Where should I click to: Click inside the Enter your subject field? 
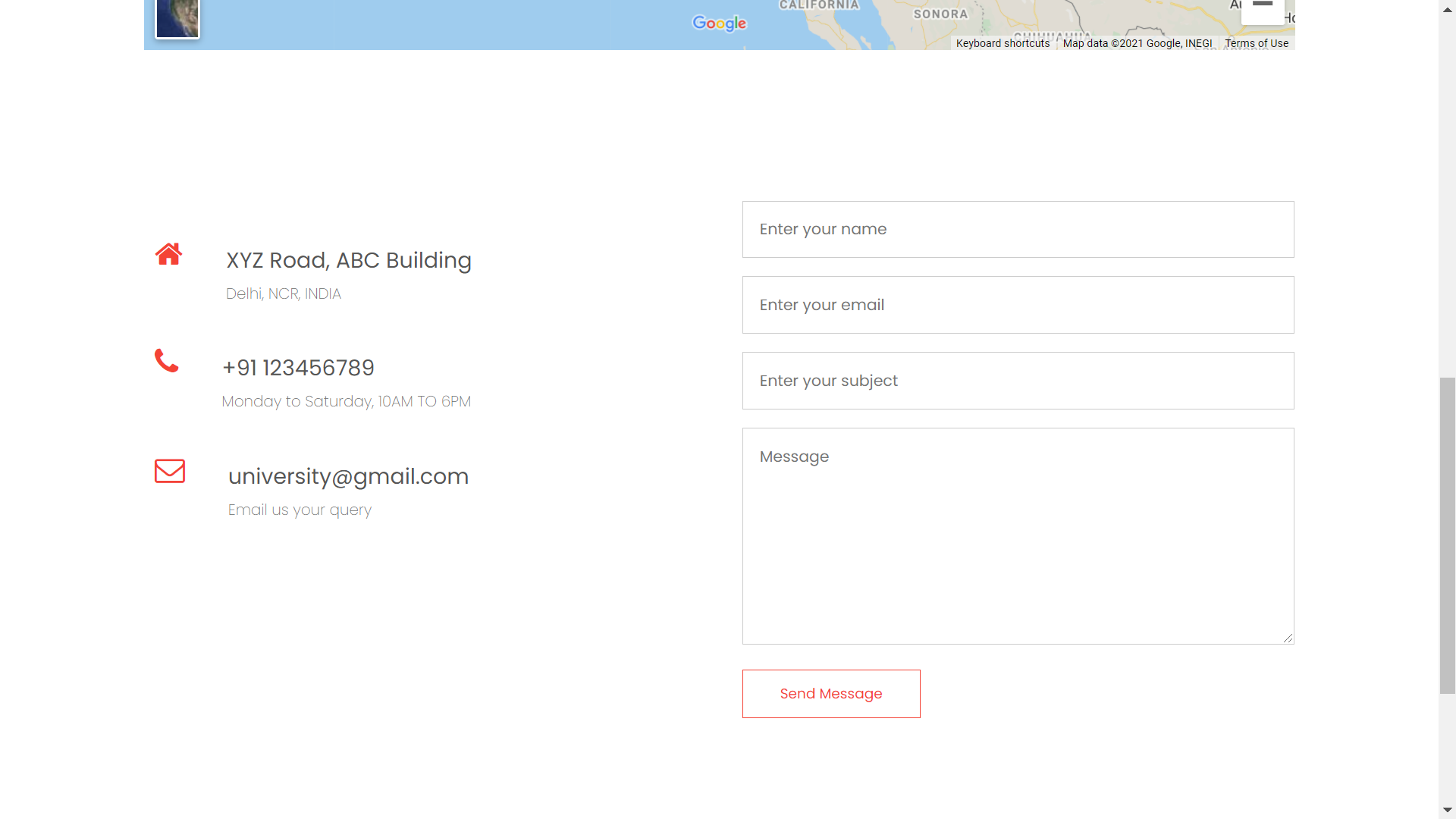1018,381
